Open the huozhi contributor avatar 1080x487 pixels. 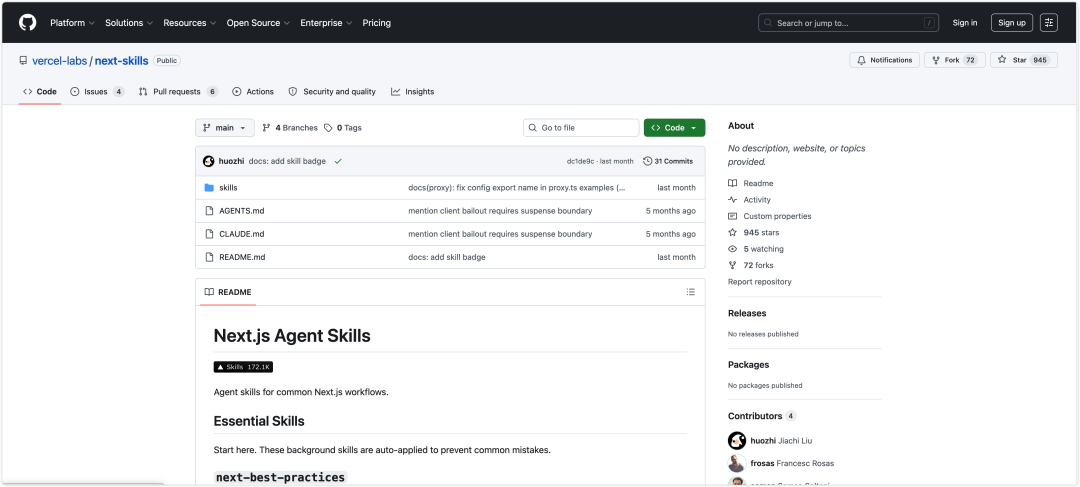[737, 441]
